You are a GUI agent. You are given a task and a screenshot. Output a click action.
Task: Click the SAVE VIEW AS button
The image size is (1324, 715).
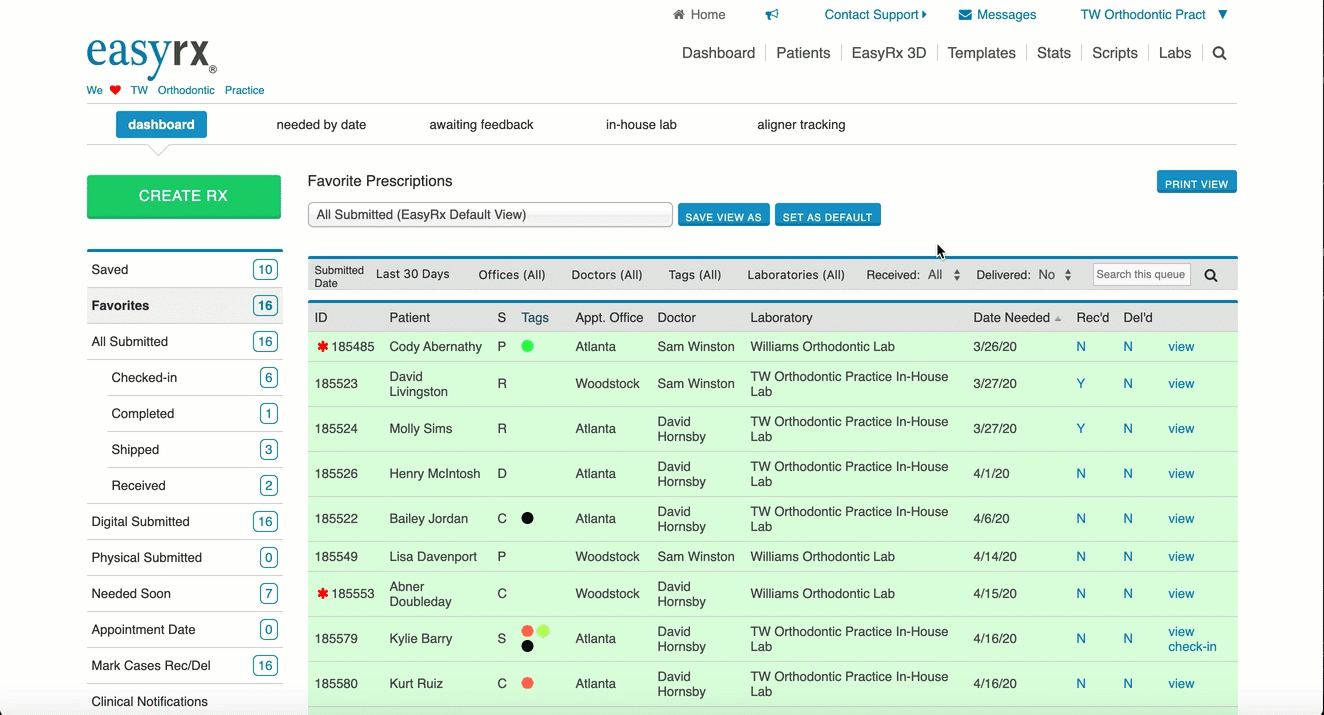(723, 216)
